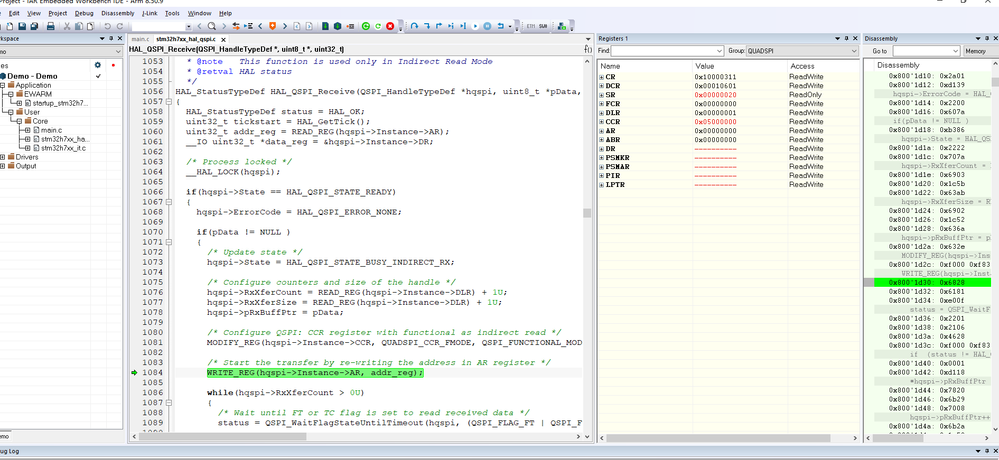Click the quick search box in toolbar
The height and width of the screenshot is (460, 999).
tap(162, 26)
